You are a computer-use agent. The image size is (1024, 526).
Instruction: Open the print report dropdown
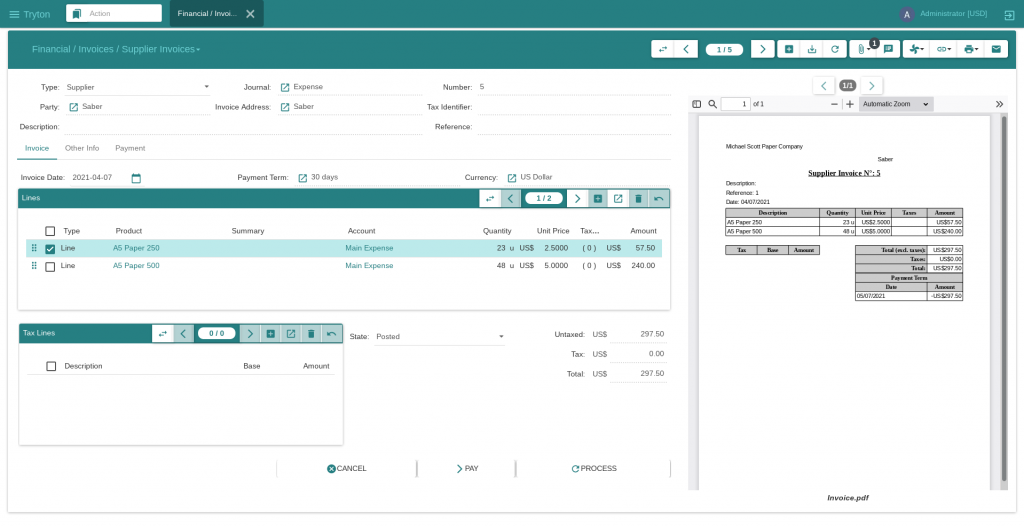click(969, 49)
